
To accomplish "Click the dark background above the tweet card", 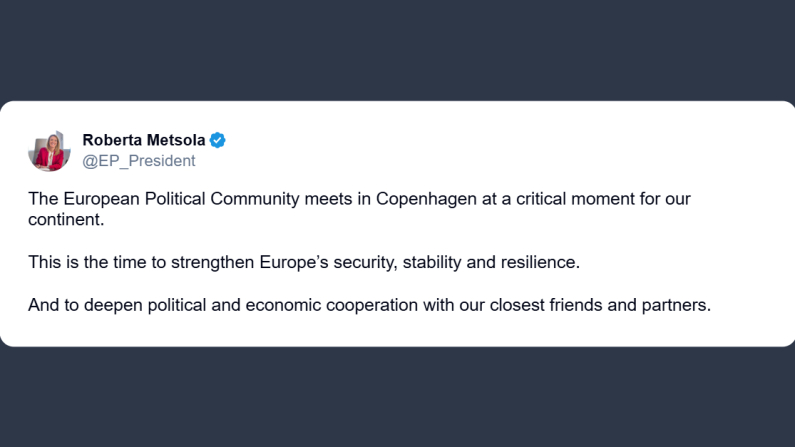I will [397, 50].
